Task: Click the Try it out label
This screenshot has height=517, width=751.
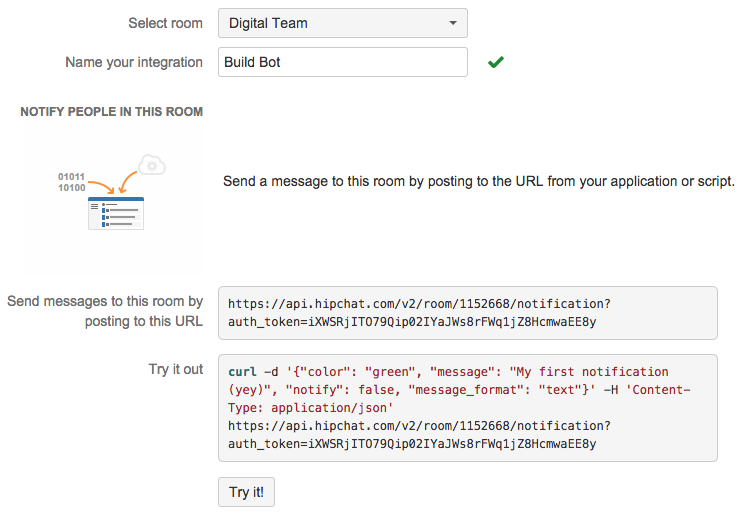Action: click(176, 369)
